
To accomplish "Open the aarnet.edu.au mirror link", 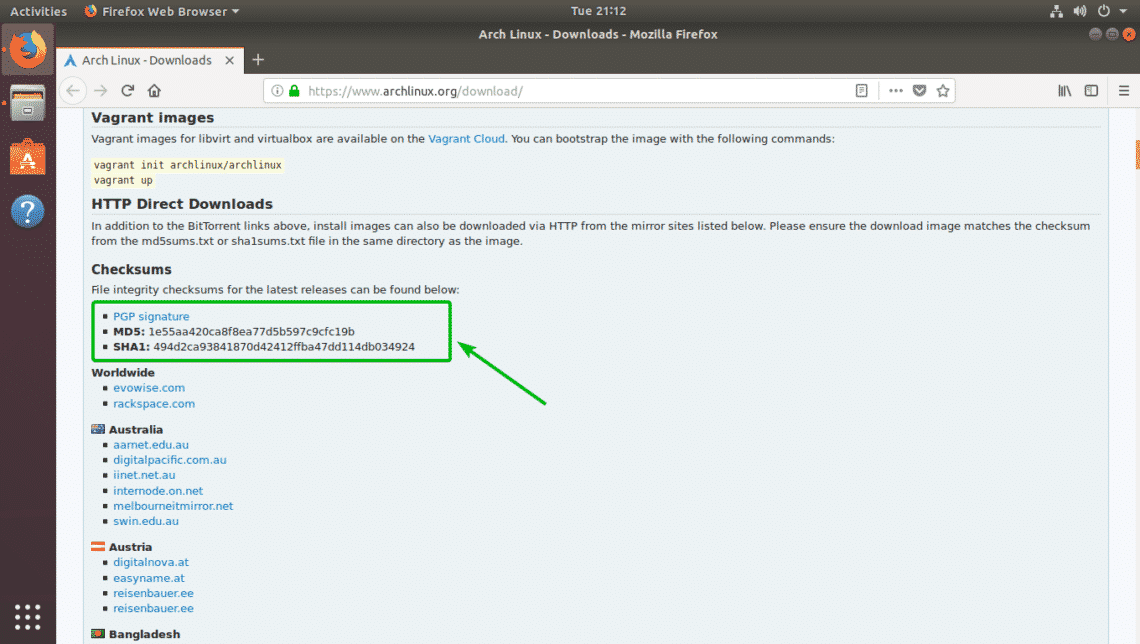I will click(x=151, y=445).
